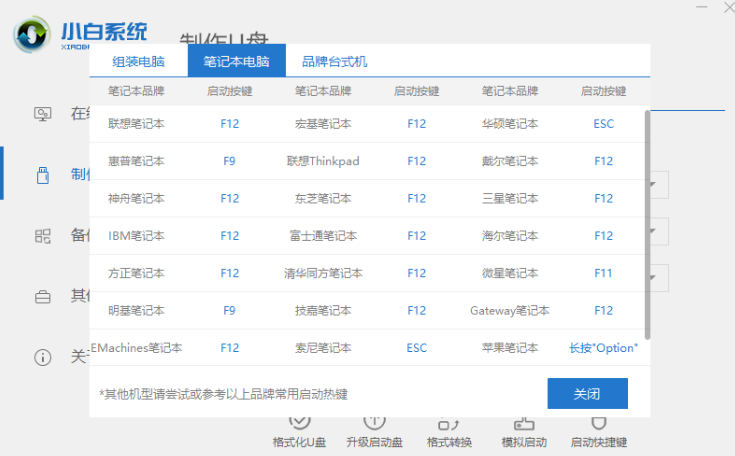
Task: Expand the second dropdown arrow behind the dialog
Action: [652, 231]
